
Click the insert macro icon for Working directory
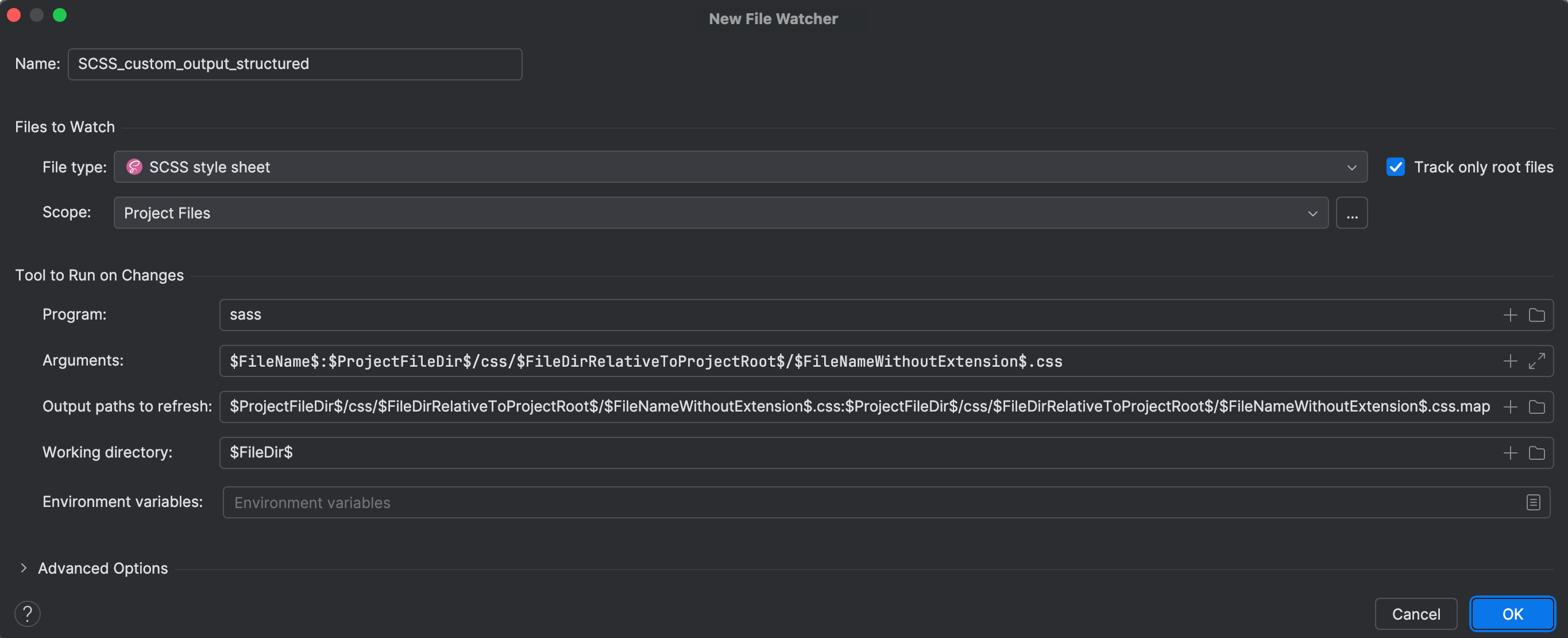coord(1510,452)
